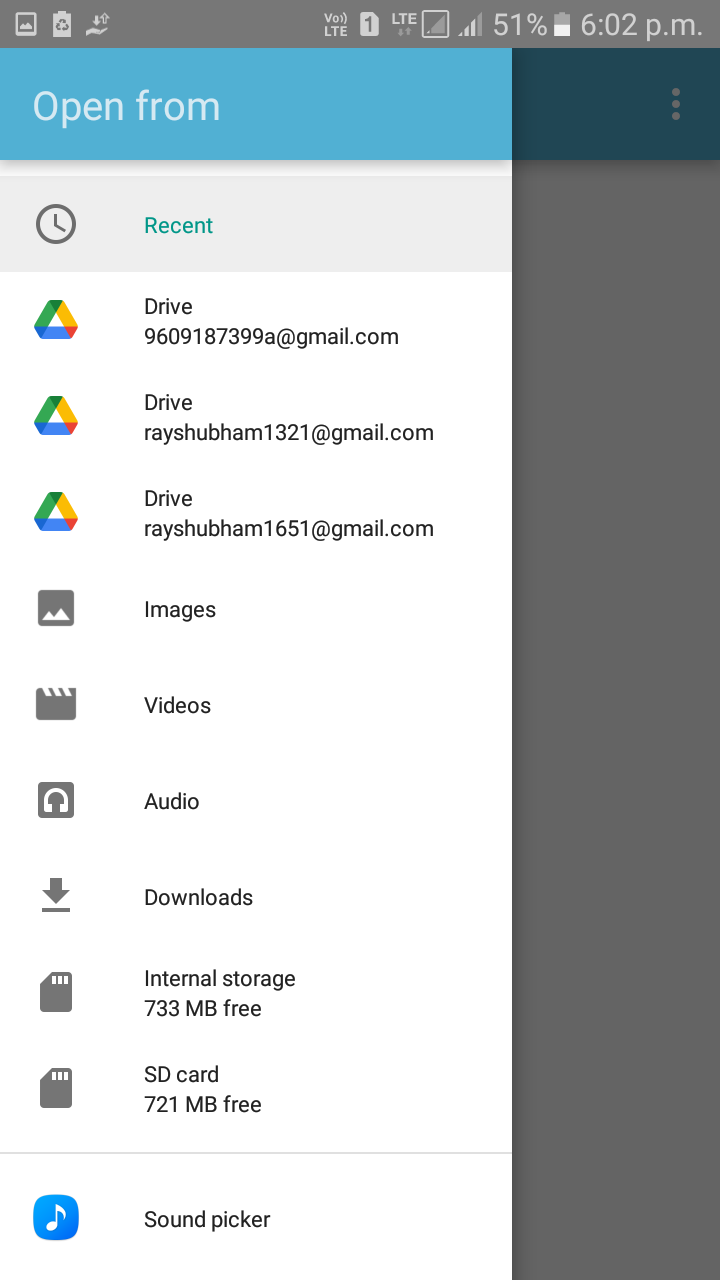Tap the Recent clock icon
720x1280 pixels.
coord(56,225)
